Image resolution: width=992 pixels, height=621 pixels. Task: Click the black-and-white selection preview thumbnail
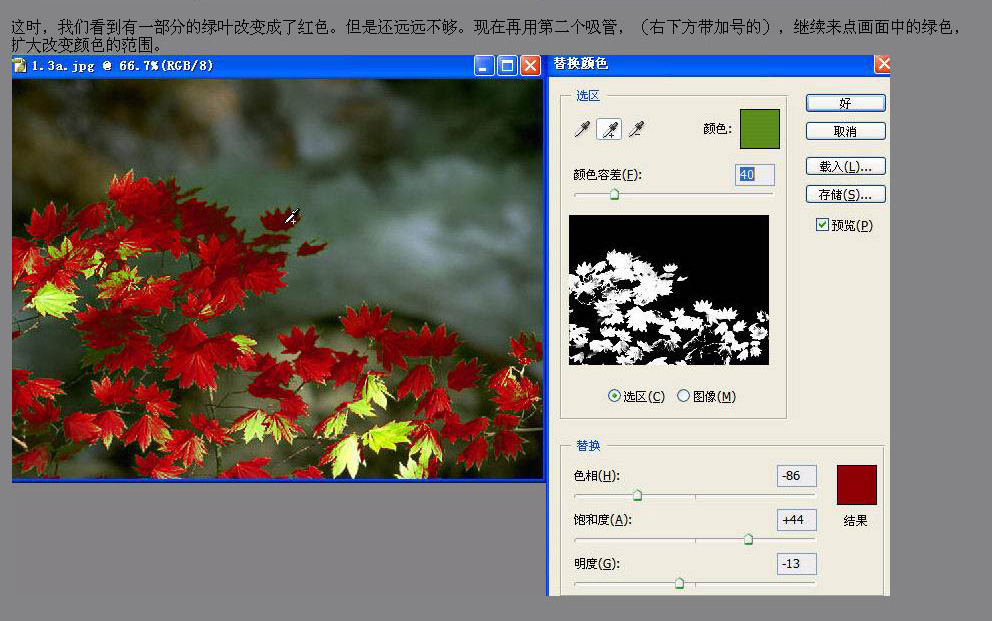click(669, 290)
